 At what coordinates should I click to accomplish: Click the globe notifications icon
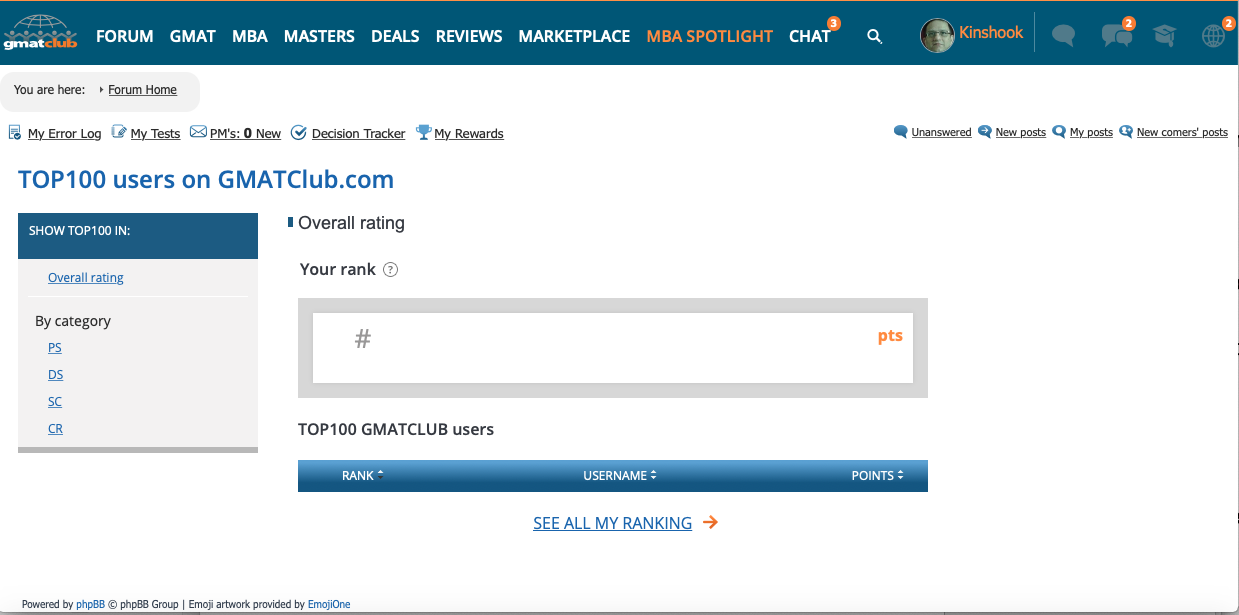(x=1213, y=36)
